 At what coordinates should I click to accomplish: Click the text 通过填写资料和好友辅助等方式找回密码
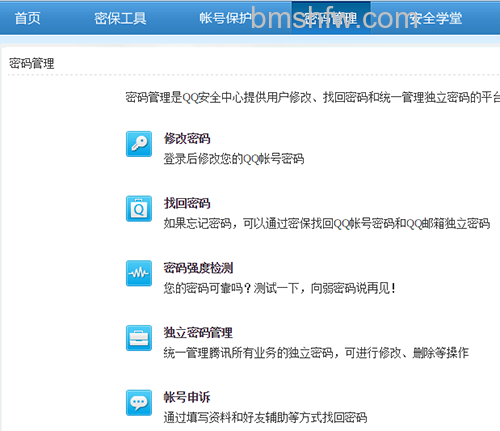[265, 417]
